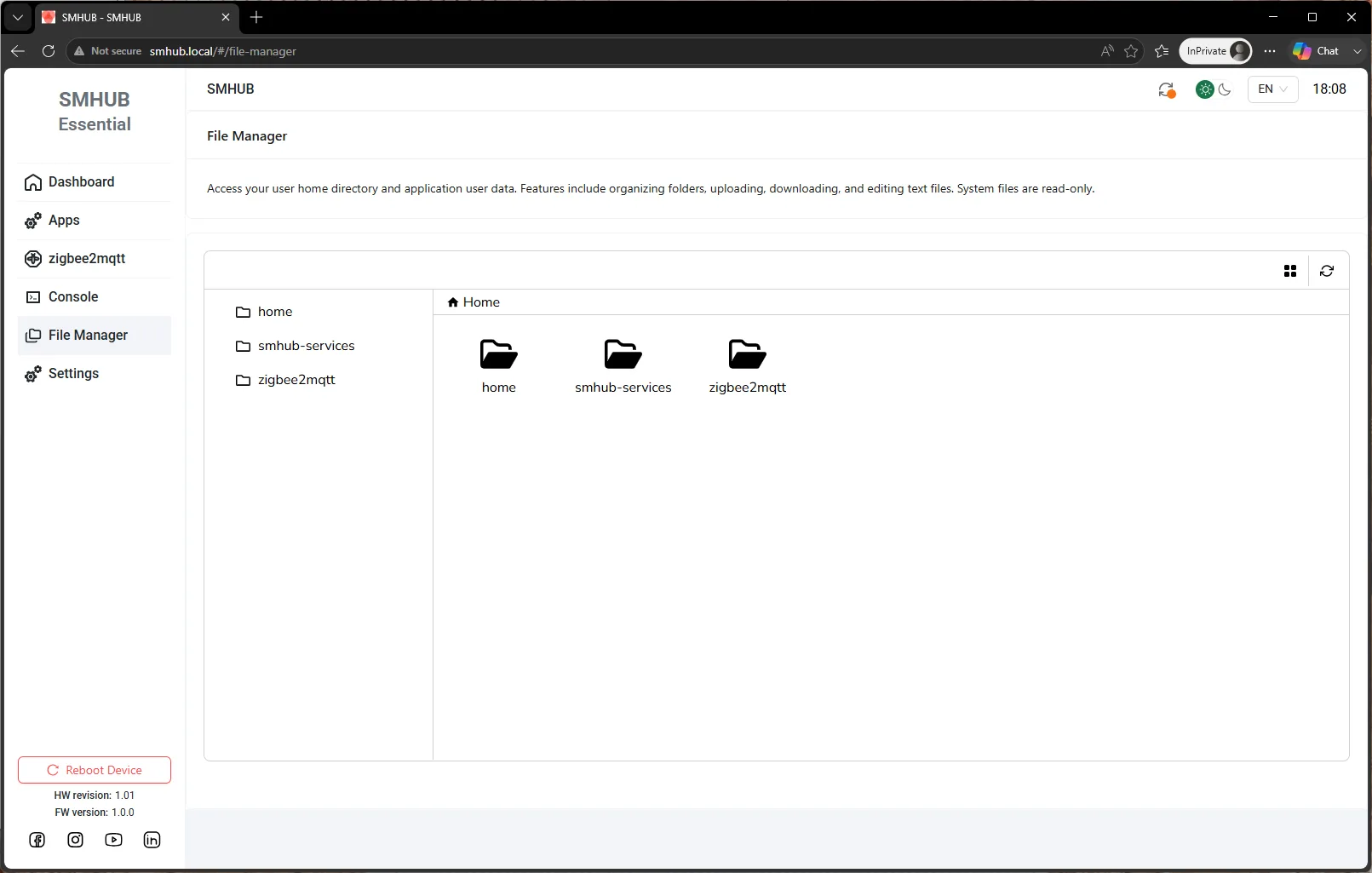Select the SMHUB - SMHUB tab

[136, 17]
